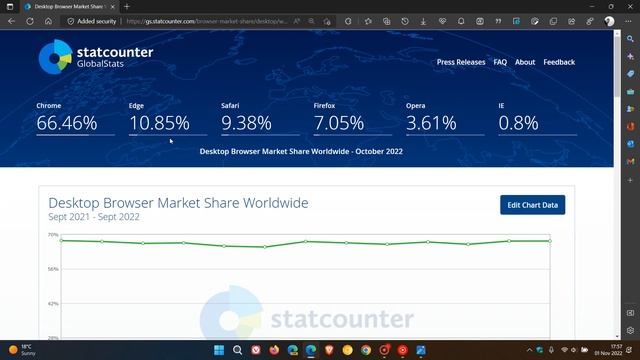Open the browser home page icon

48,21
